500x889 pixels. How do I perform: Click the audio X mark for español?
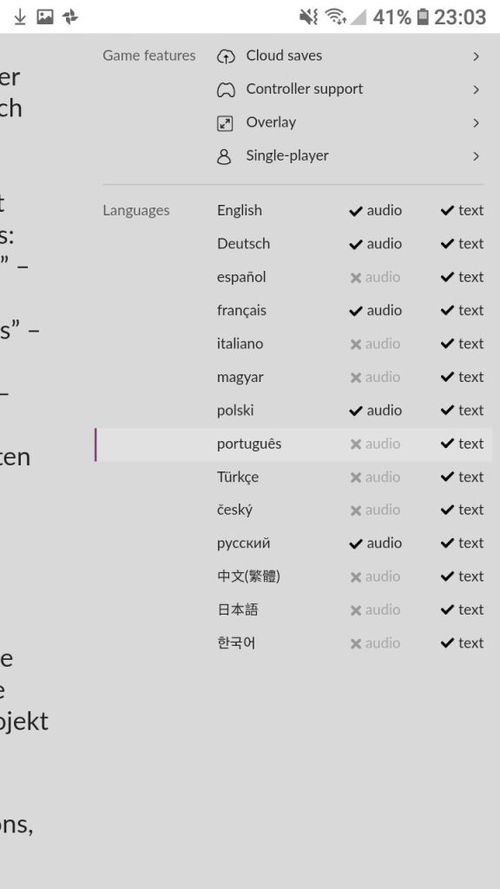[355, 278]
